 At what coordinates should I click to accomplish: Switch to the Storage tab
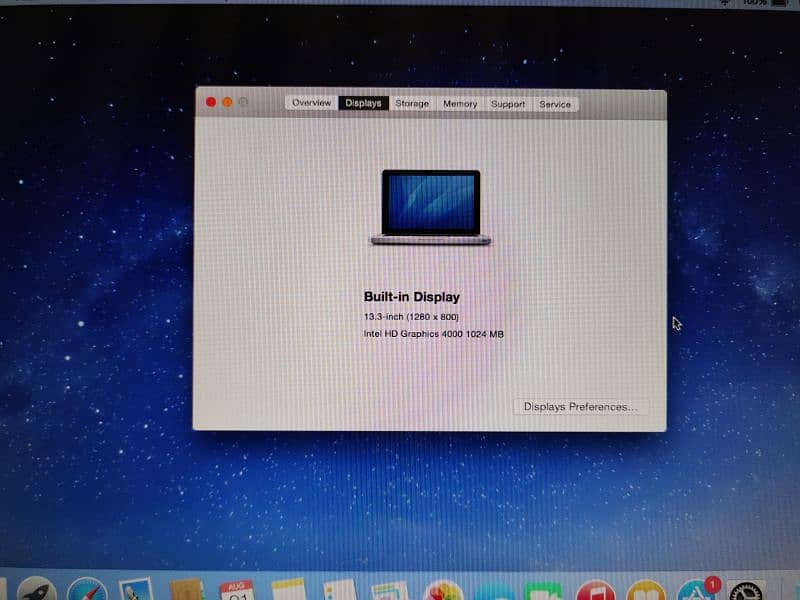(412, 103)
